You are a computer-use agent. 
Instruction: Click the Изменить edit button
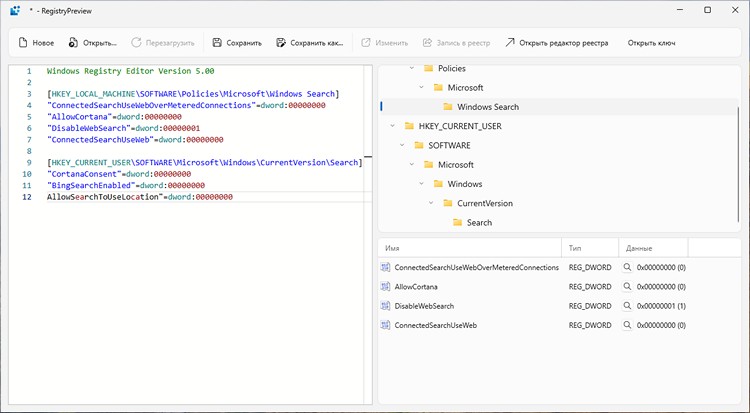click(385, 43)
